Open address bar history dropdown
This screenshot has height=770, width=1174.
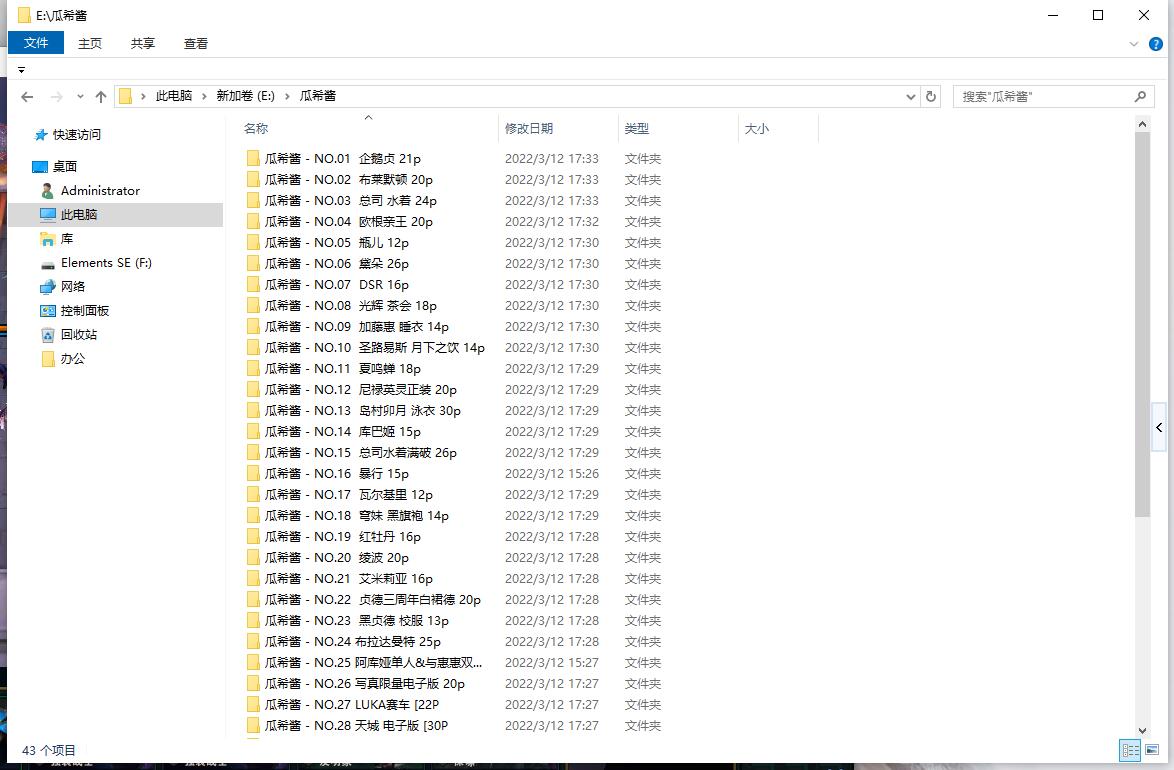coord(910,97)
